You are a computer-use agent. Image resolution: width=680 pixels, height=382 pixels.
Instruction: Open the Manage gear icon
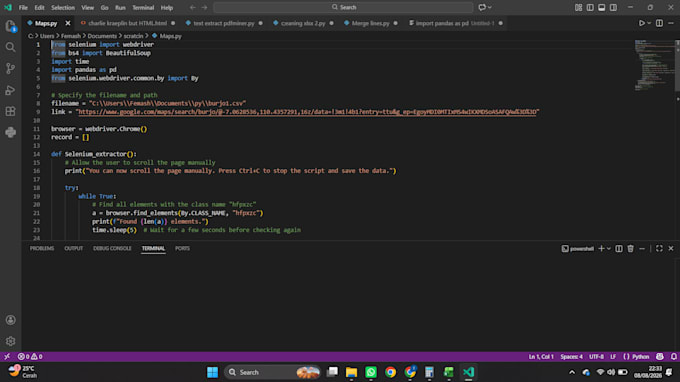pyautogui.click(x=10, y=341)
